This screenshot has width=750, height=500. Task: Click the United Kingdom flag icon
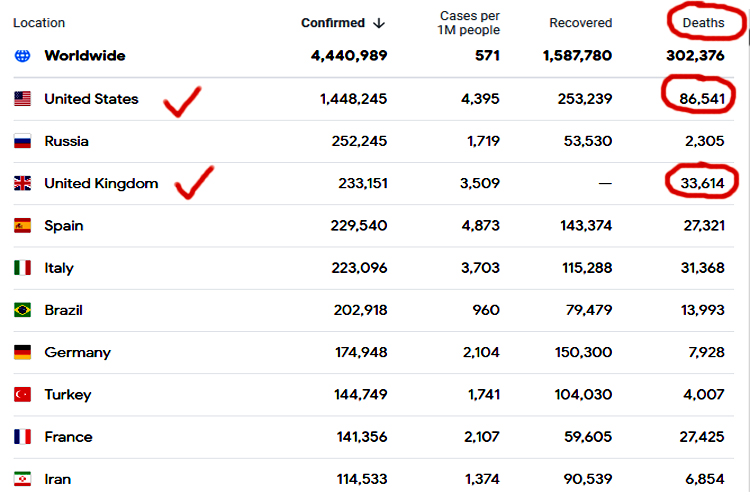tap(22, 183)
